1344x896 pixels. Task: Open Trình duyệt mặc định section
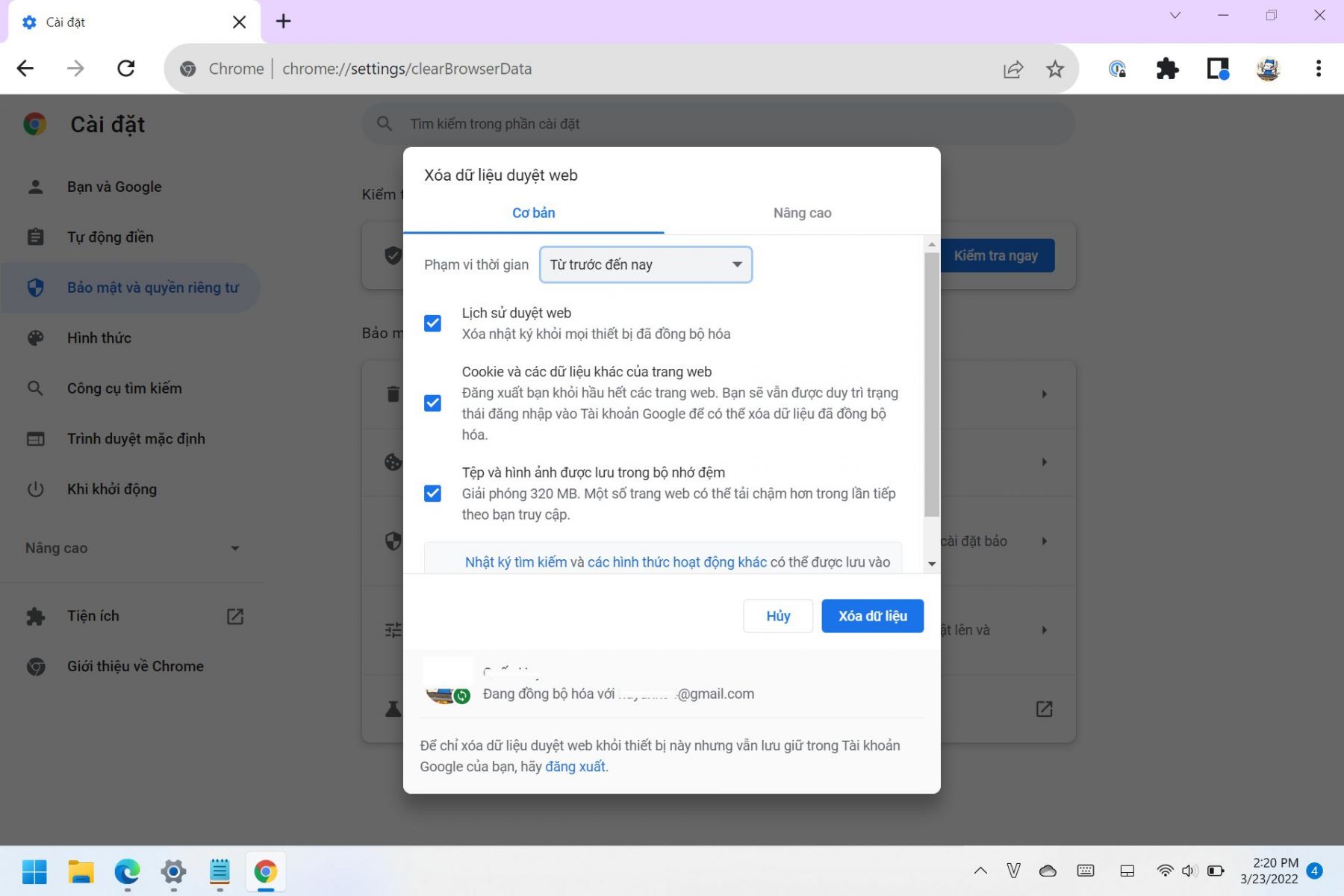click(x=136, y=438)
